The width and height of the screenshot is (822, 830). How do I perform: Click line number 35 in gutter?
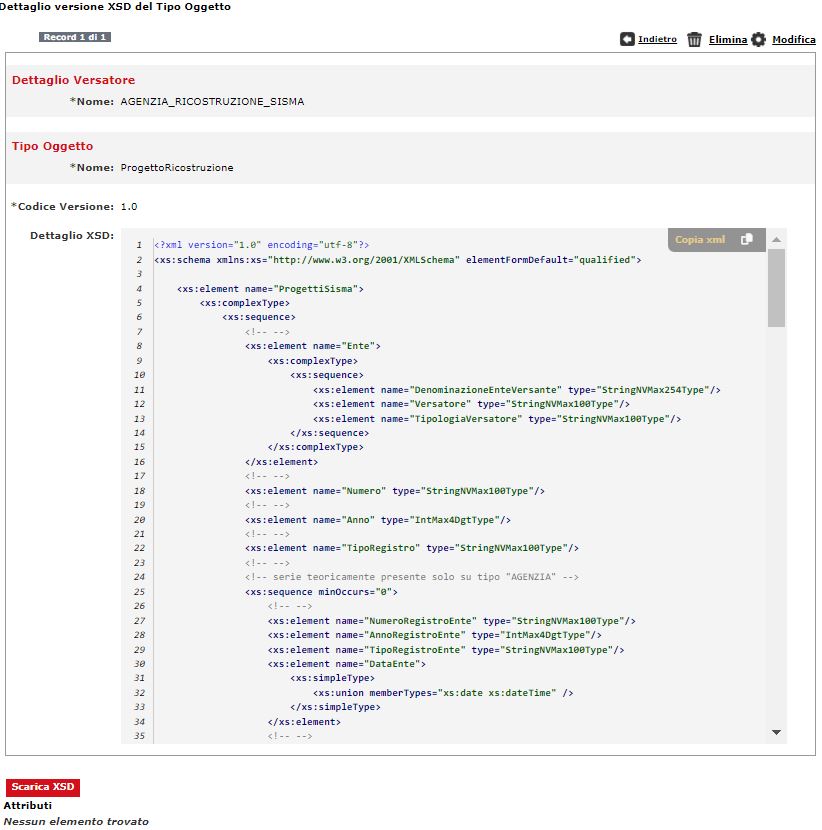139,736
